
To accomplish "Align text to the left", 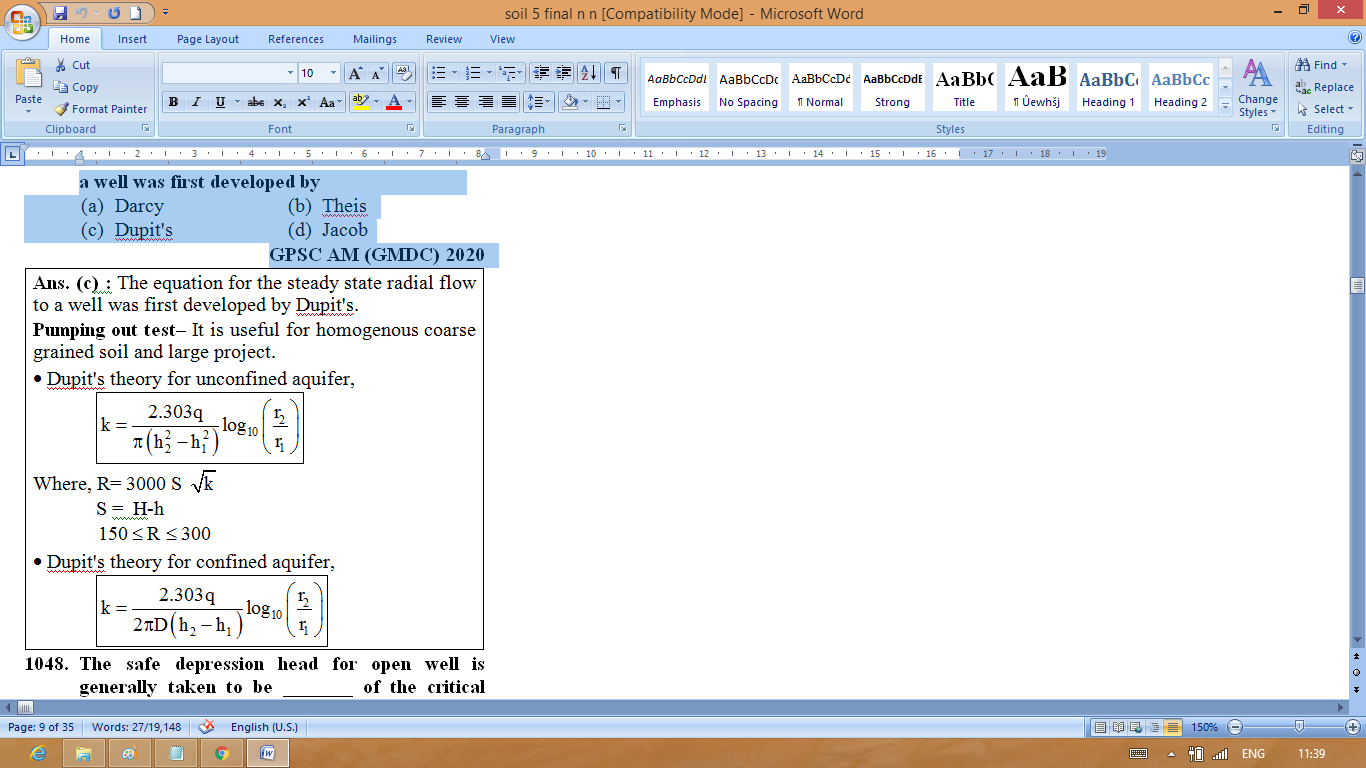I will 438,102.
